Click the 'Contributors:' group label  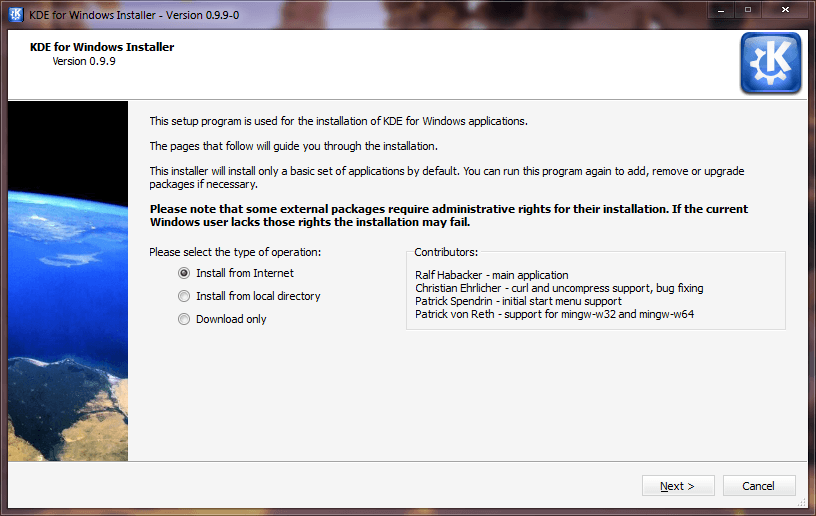(446, 252)
